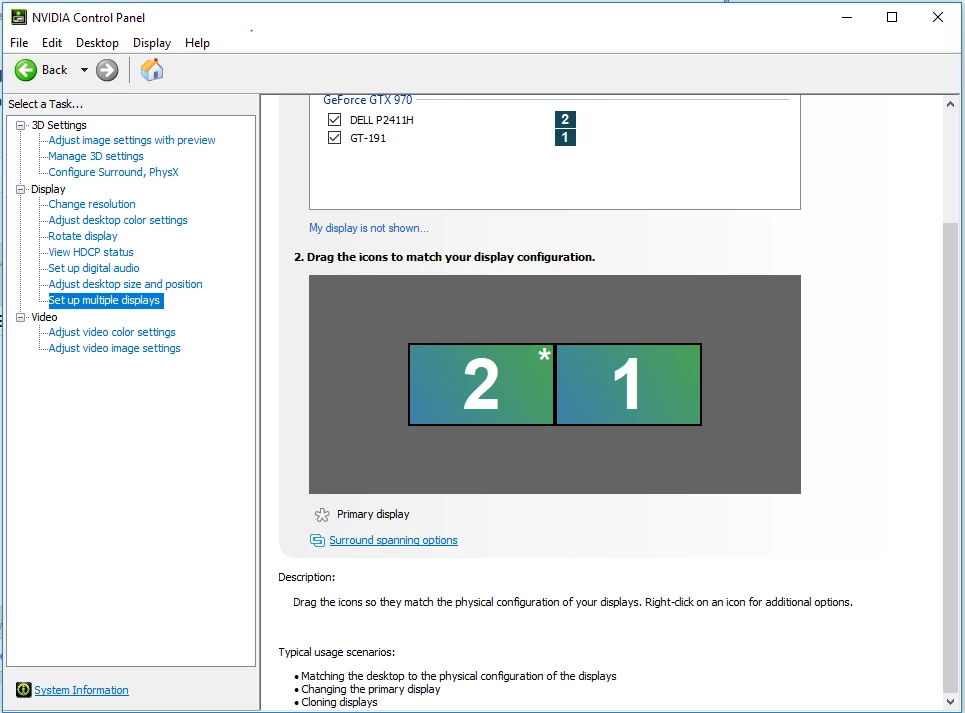Select Rotate display task
965x713 pixels.
click(83, 236)
